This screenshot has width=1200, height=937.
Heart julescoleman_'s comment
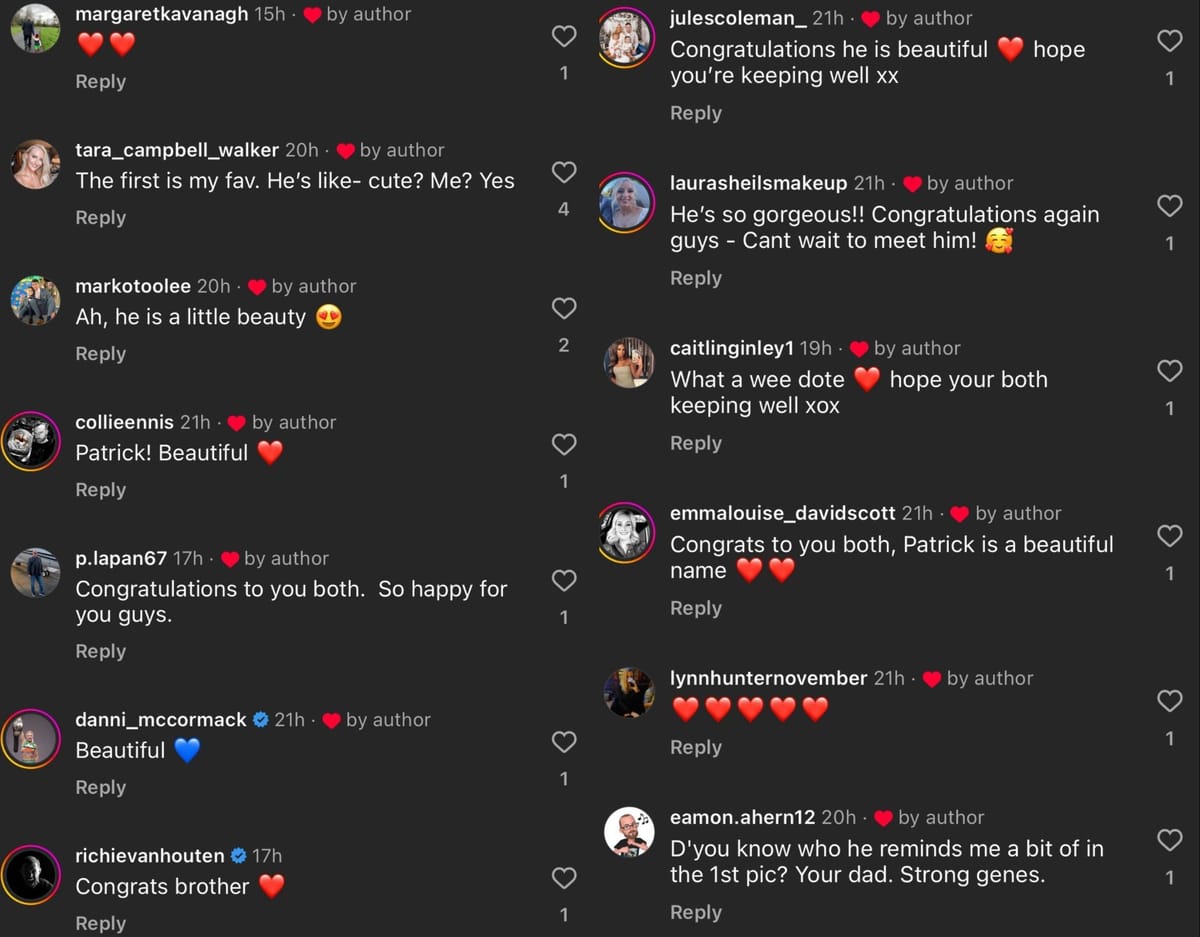tap(1169, 41)
